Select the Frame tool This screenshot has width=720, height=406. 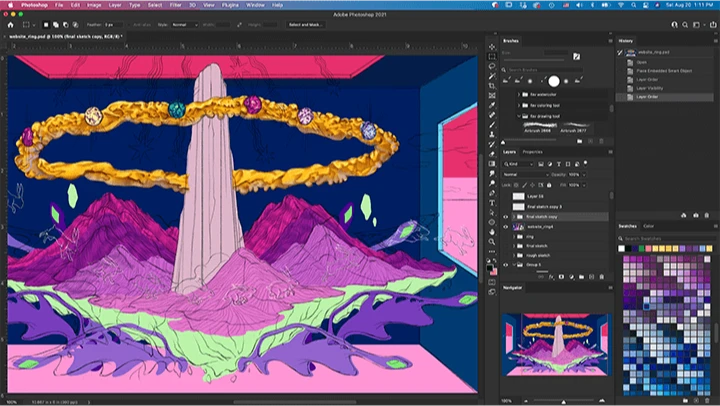(492, 96)
